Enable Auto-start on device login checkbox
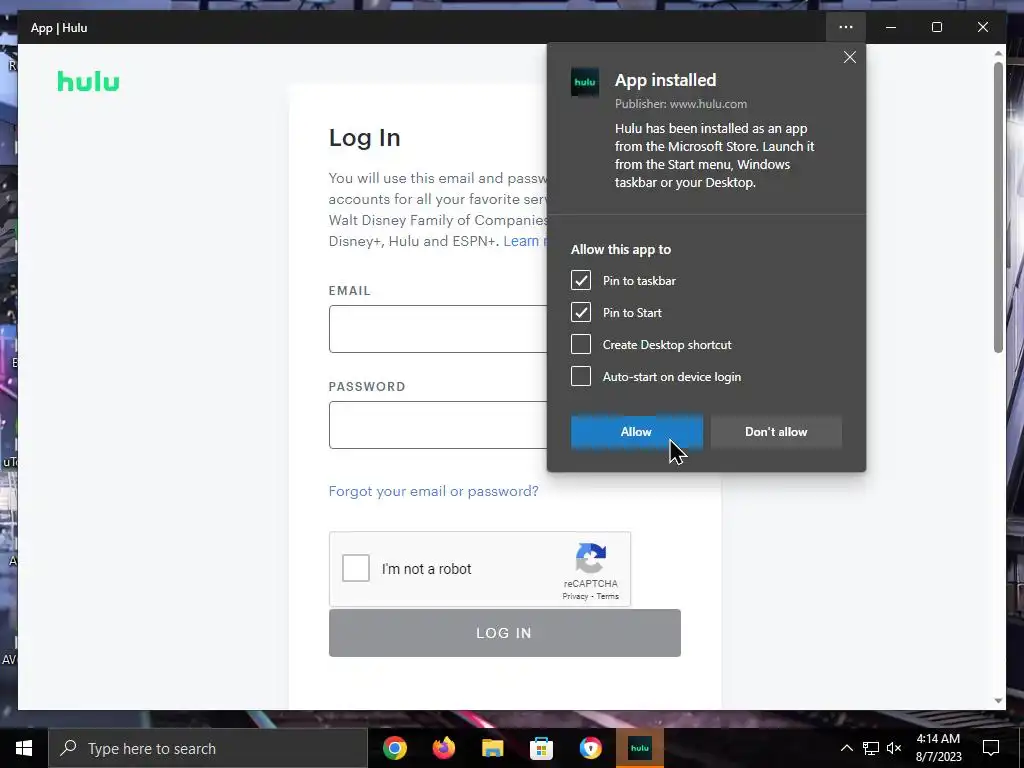This screenshot has height=768, width=1024. click(581, 376)
